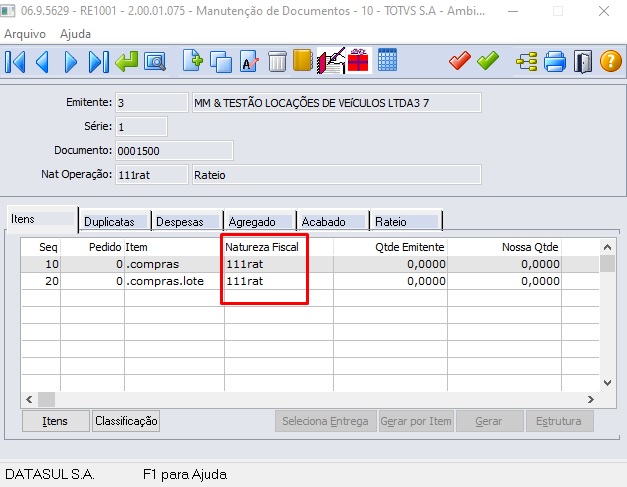Minimize the Manutenção de Documentos window

pyautogui.click(x=513, y=11)
